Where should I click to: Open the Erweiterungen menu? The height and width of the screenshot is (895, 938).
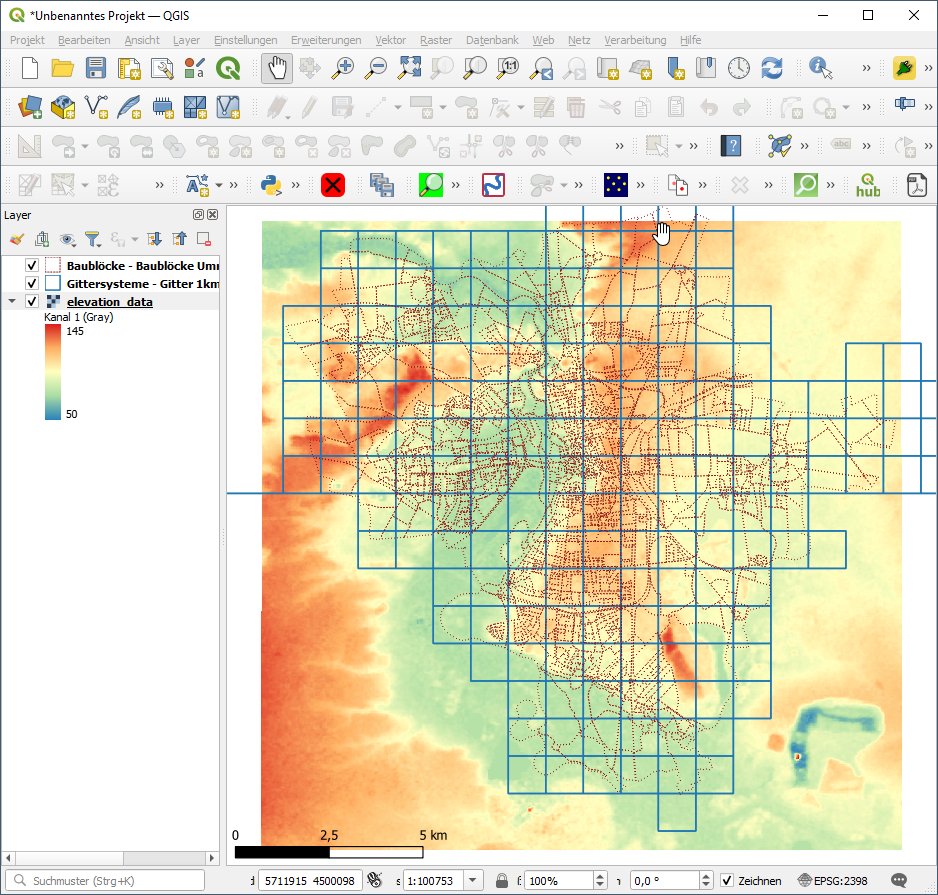[326, 40]
